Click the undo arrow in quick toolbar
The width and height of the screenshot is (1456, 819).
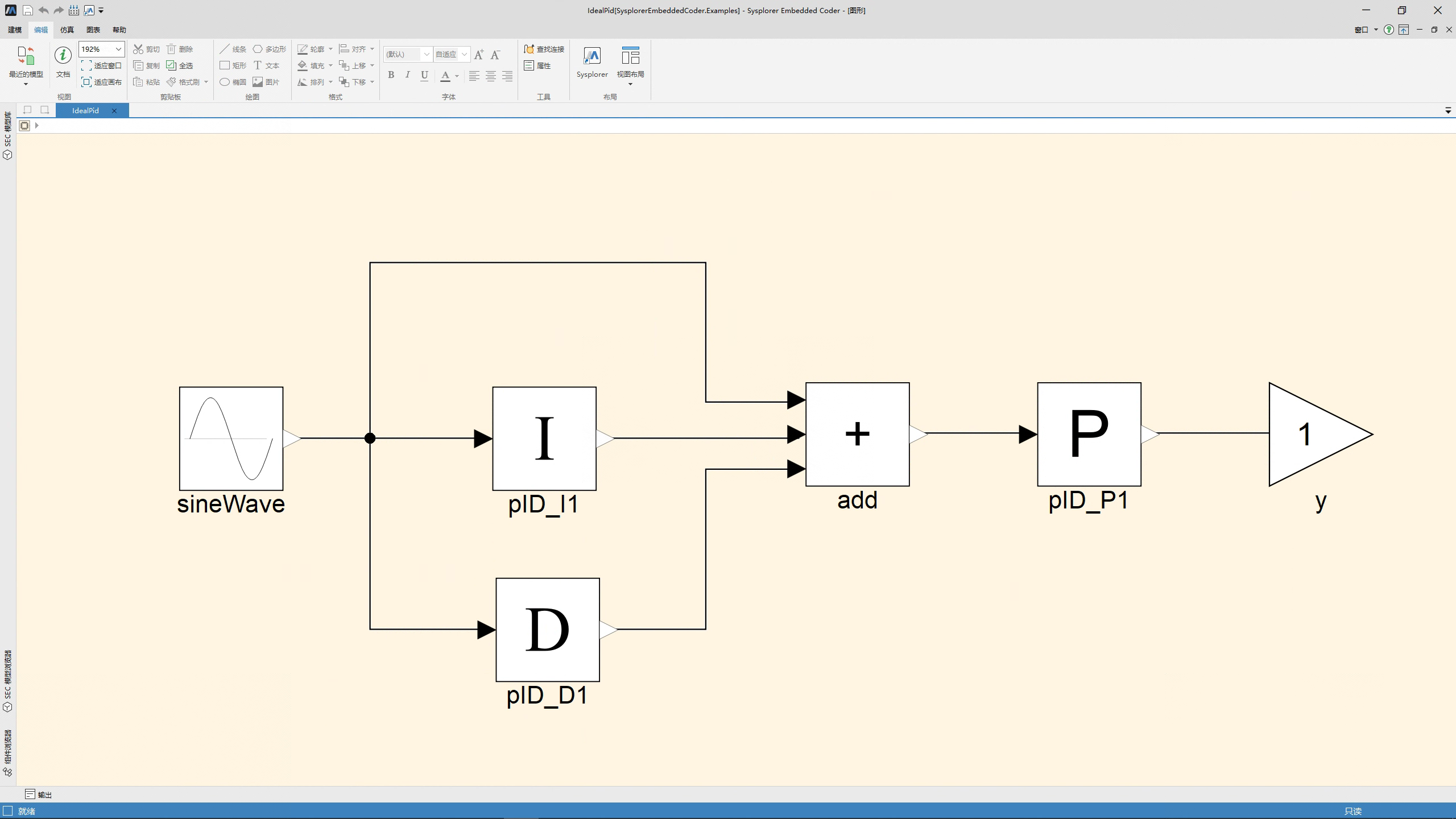43,11
